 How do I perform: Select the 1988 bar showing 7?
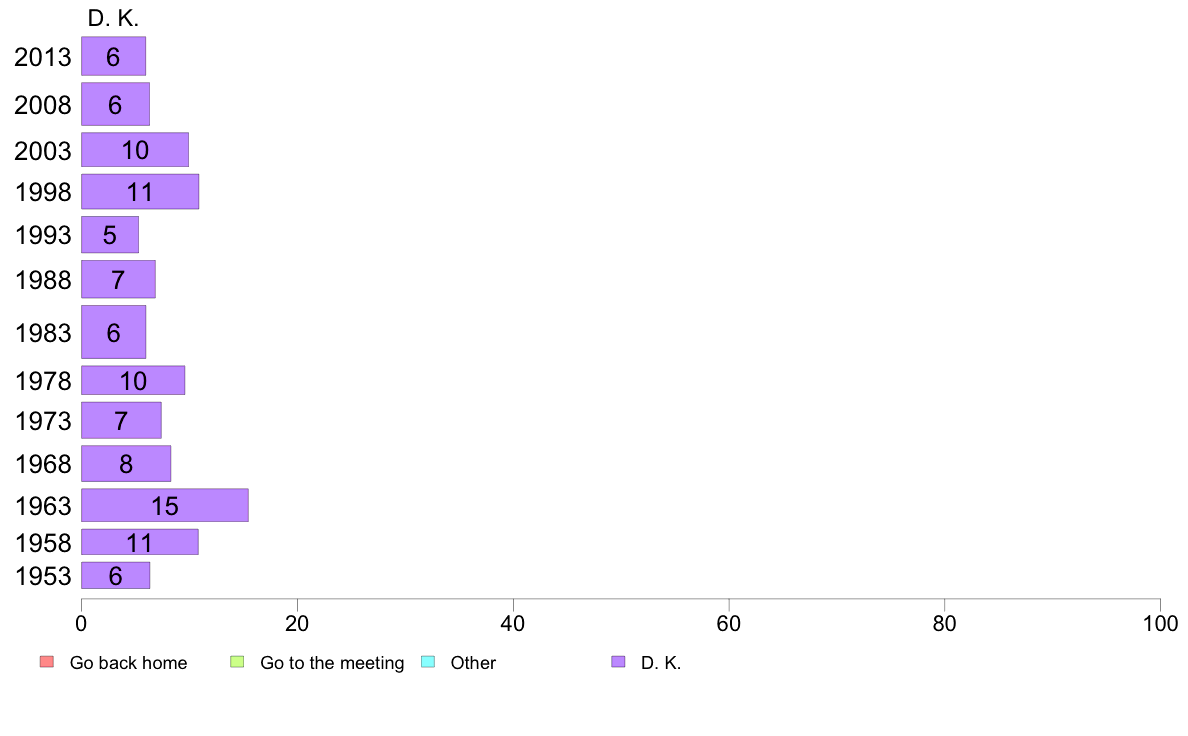(x=118, y=279)
